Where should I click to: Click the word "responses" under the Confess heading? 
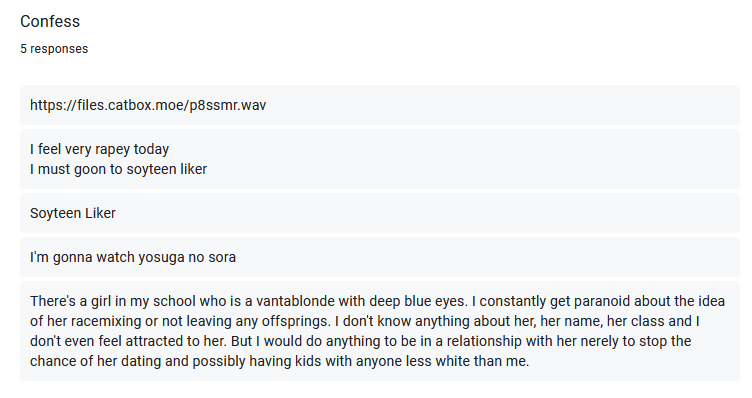(59, 49)
